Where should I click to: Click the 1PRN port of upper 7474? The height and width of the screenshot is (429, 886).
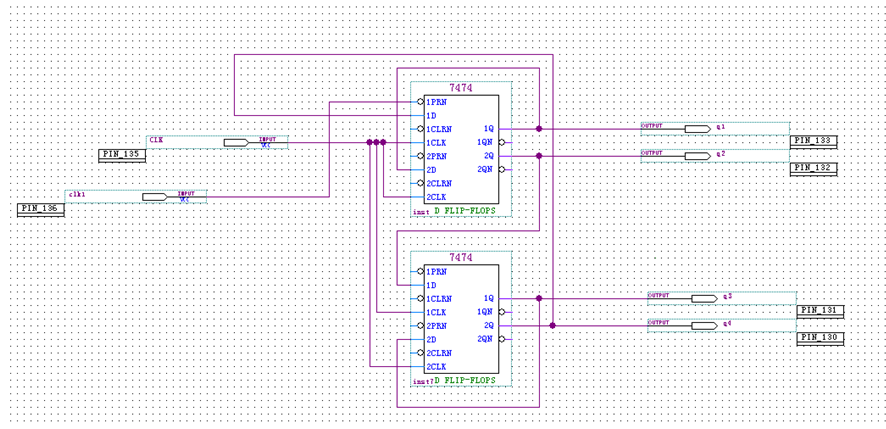click(436, 102)
